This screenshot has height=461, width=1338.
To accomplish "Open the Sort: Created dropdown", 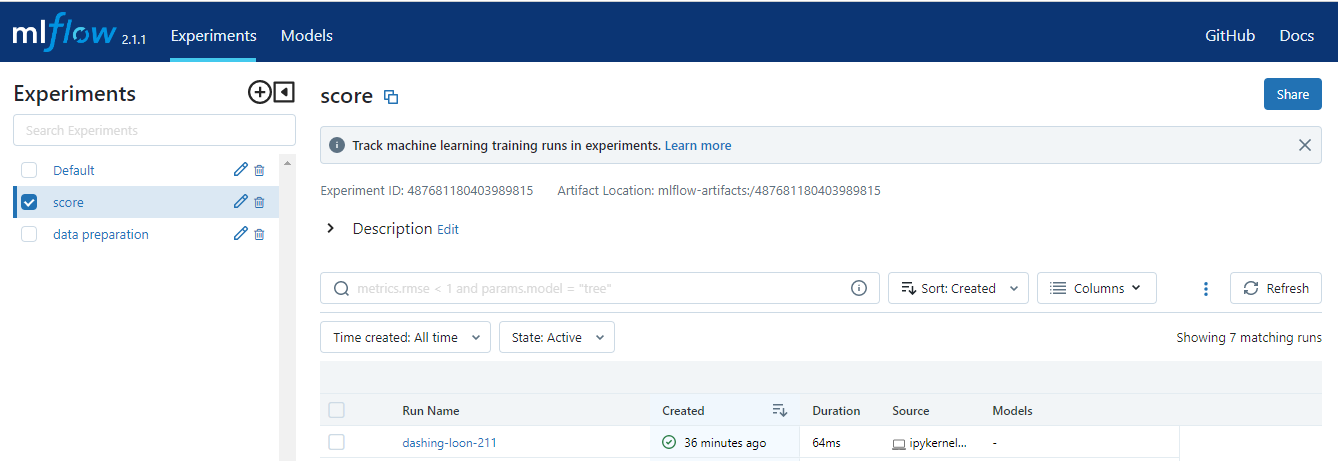I will pos(958,288).
